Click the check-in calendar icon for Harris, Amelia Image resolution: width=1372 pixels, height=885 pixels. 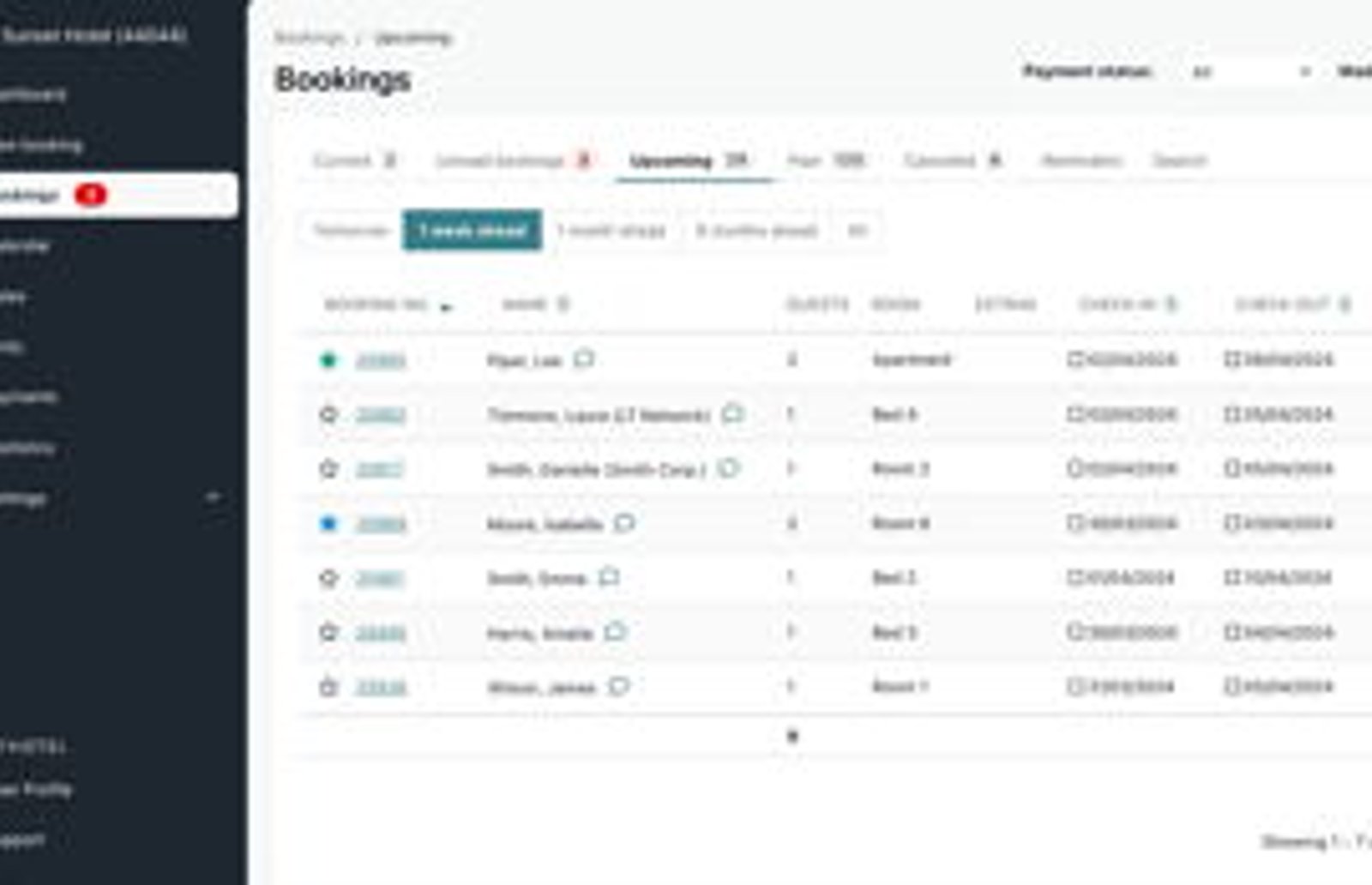[x=1075, y=632]
